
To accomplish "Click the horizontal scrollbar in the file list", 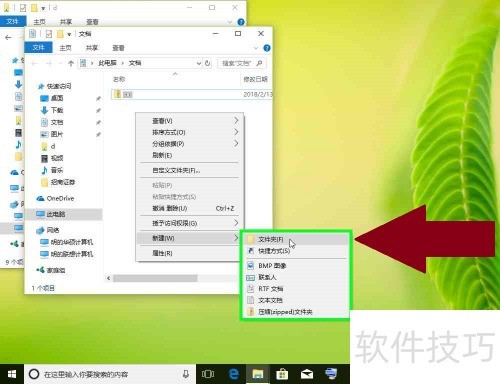I will (155, 278).
